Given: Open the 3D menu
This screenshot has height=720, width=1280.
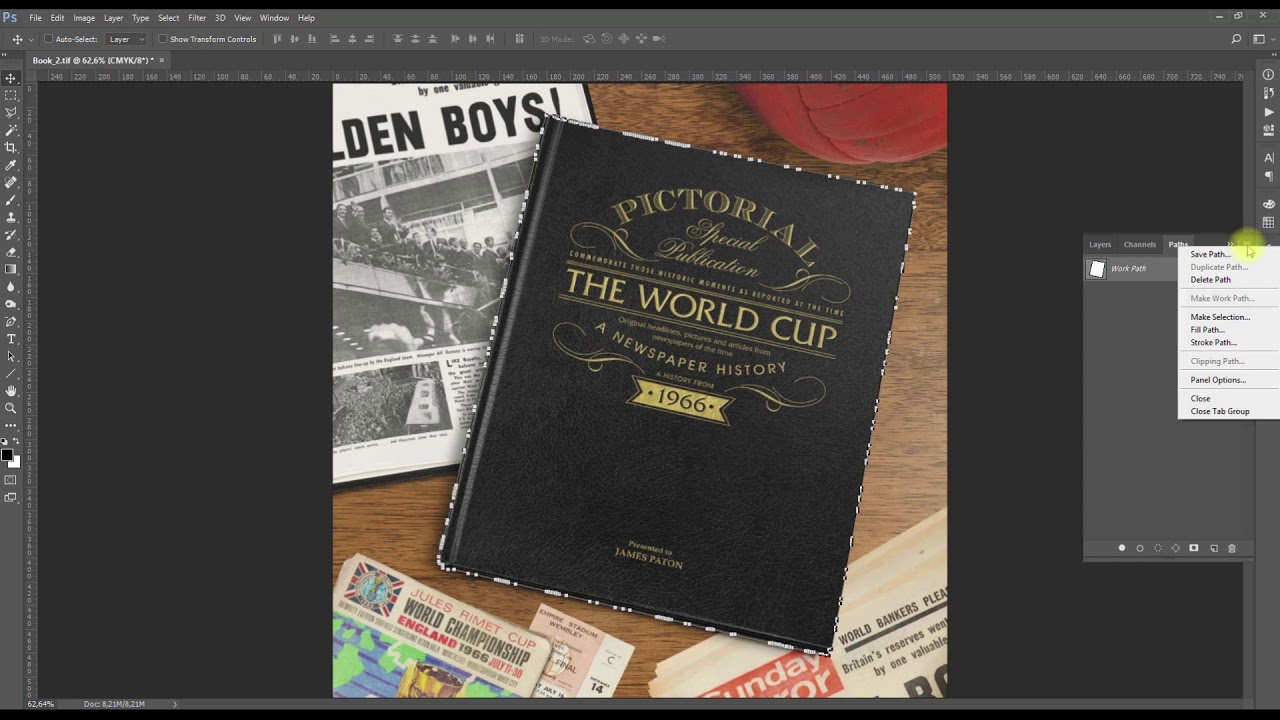Looking at the screenshot, I should (220, 18).
